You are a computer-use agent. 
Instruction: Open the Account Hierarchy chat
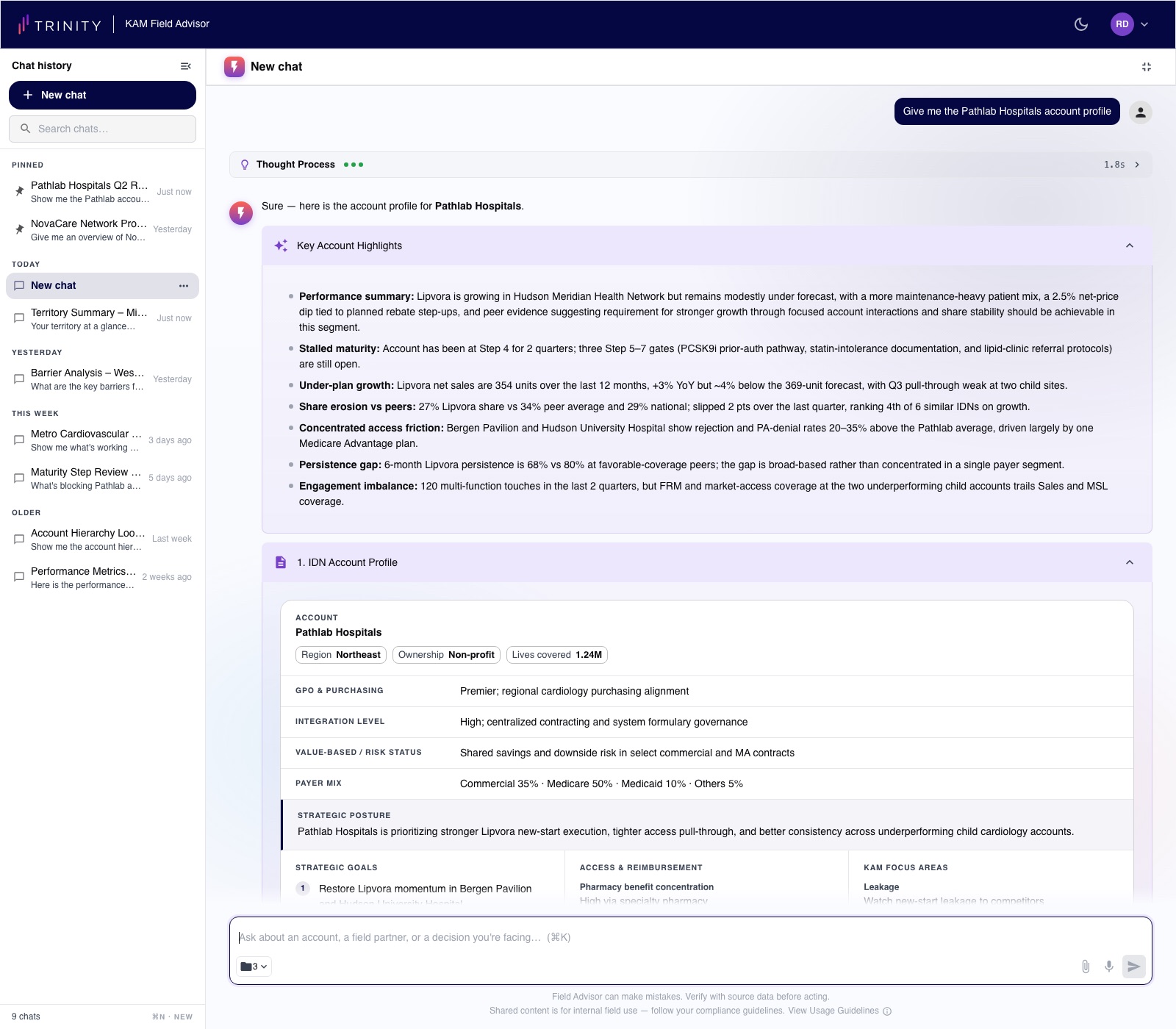point(102,539)
